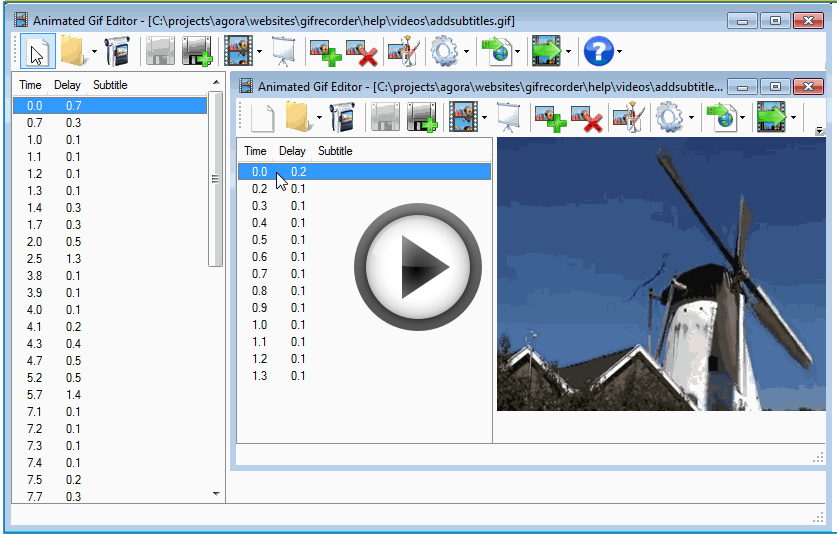The width and height of the screenshot is (837, 534).
Task: Select inner list frame at time 0.9
Action: tap(365, 308)
